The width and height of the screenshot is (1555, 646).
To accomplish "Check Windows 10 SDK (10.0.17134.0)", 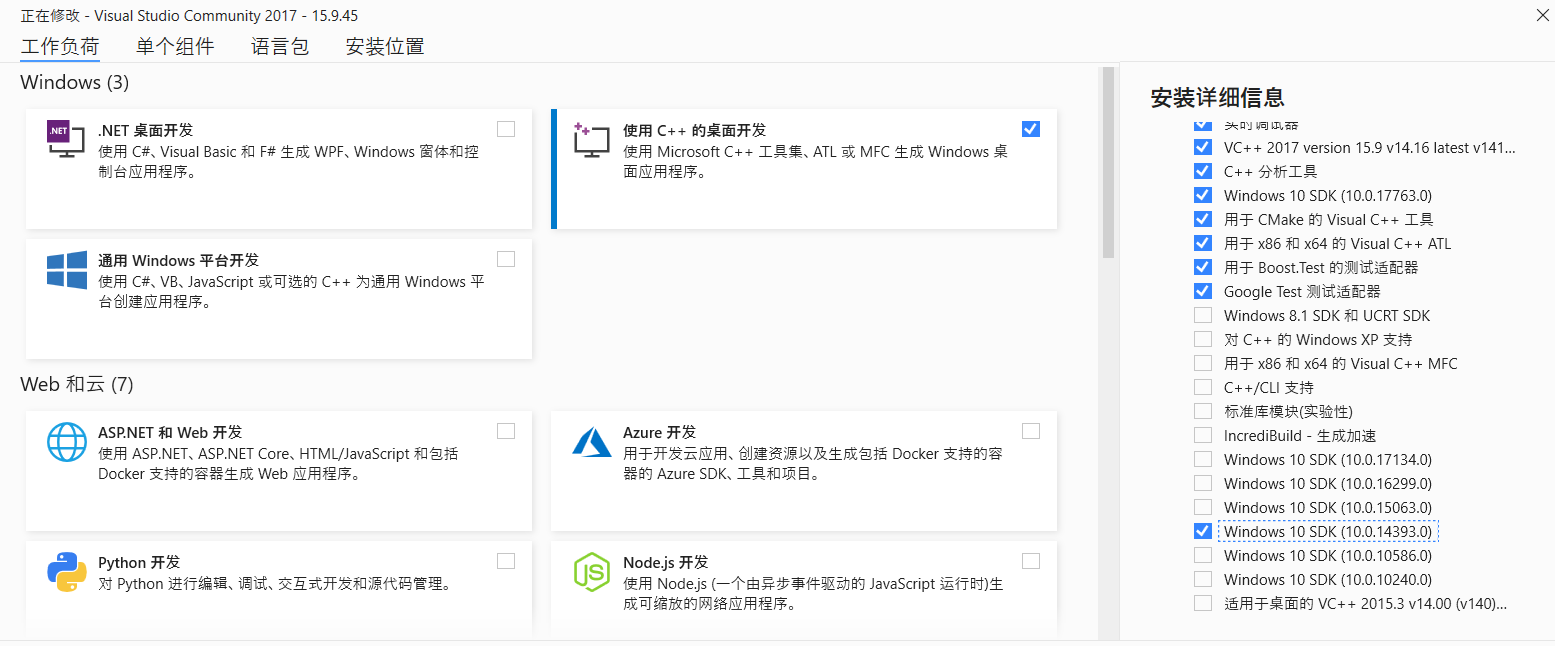I will tap(1203, 459).
